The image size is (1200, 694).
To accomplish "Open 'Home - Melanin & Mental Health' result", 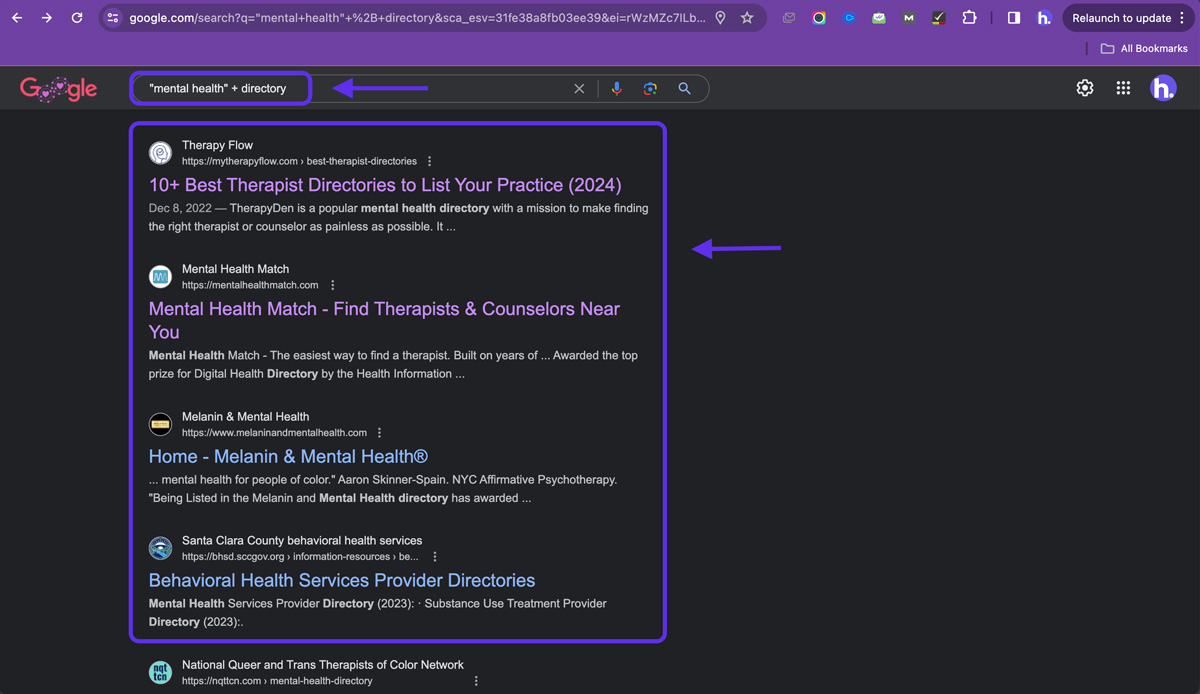I will point(288,456).
